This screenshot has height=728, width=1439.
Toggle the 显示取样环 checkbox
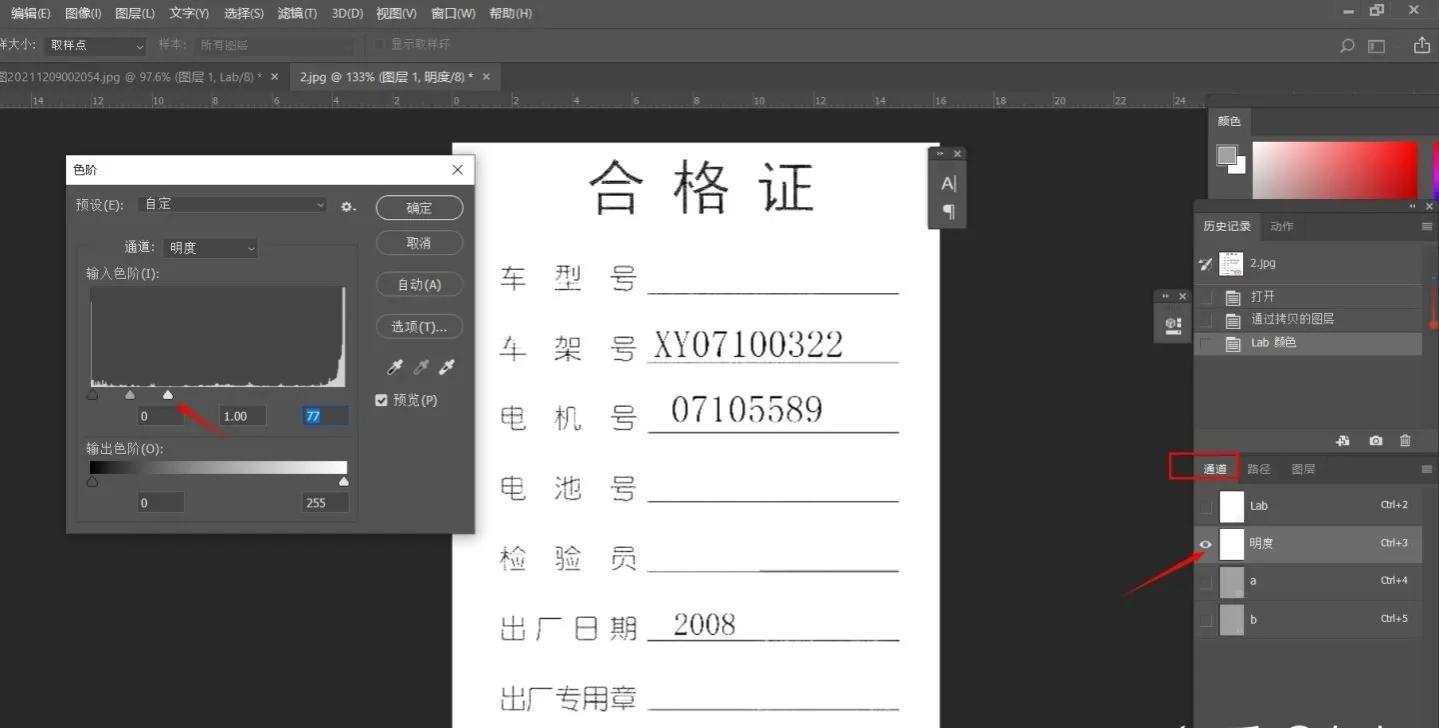point(379,45)
